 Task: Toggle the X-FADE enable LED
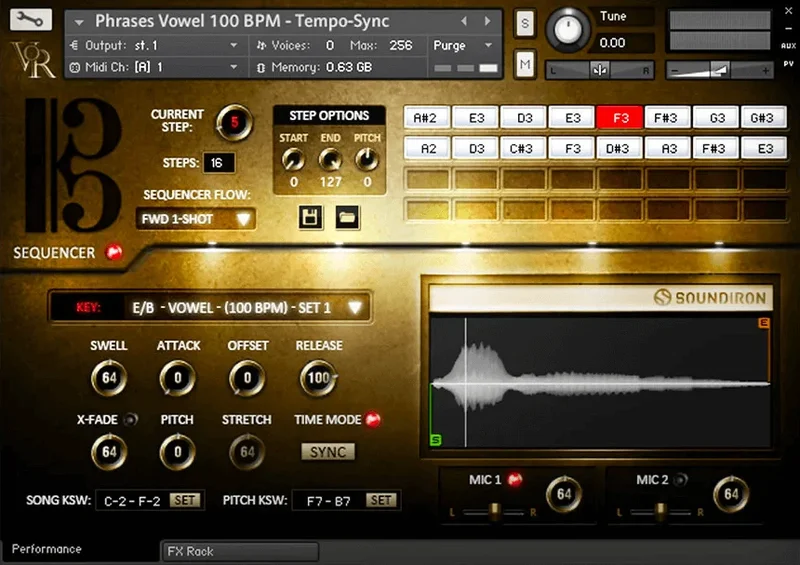[131, 420]
